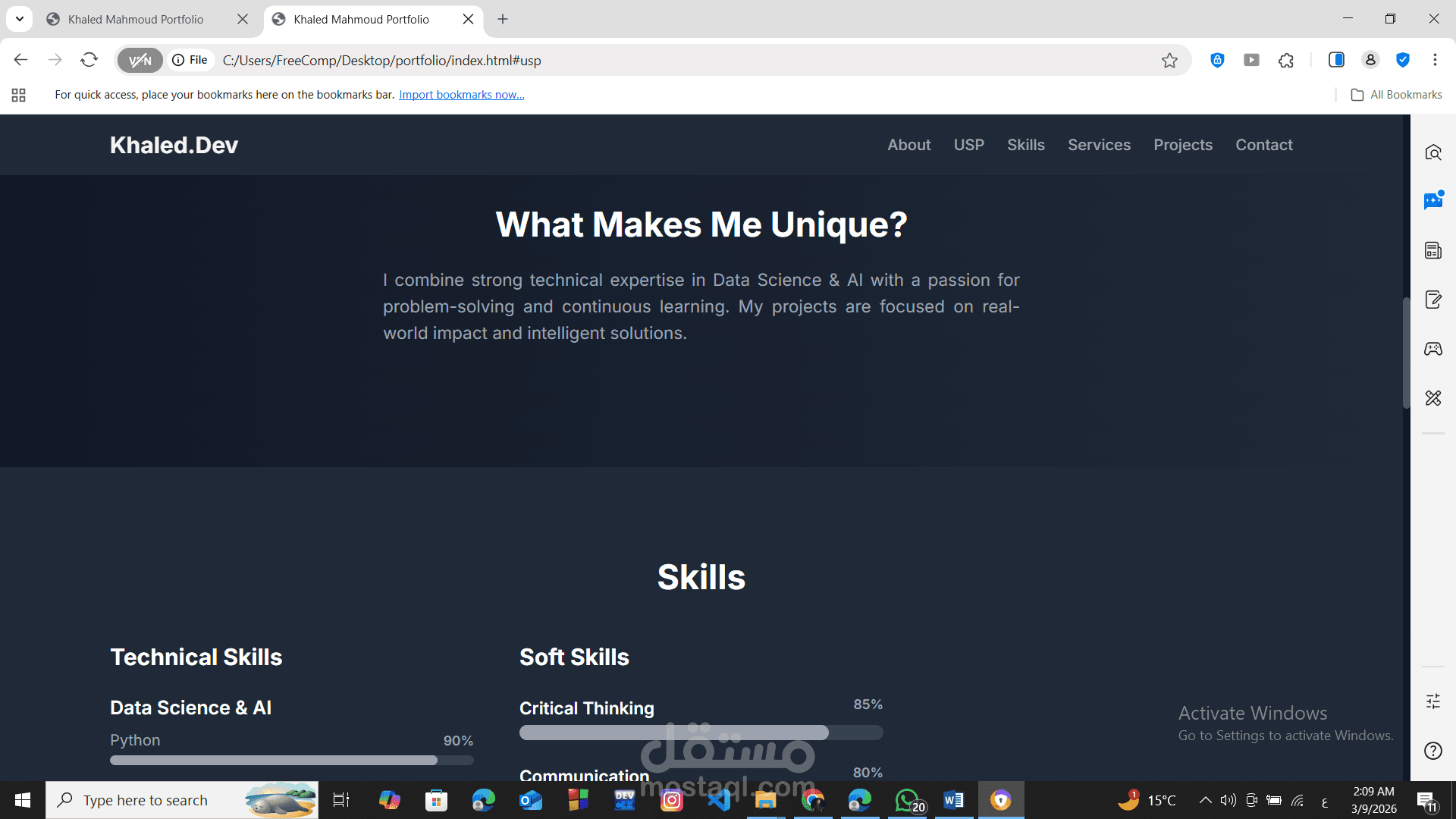1456x819 pixels.
Task: Toggle the VPN button in address bar
Action: point(140,61)
